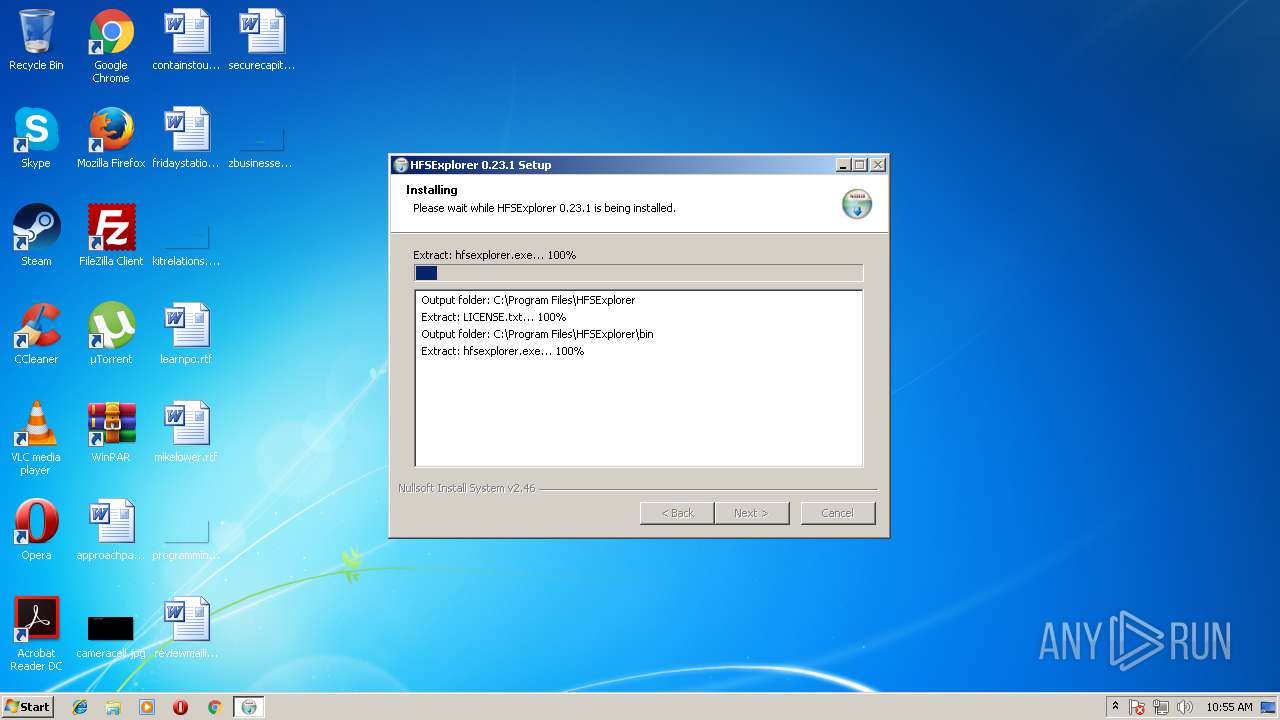Select the zbusinesse desktop file
1280x720 pixels.
[x=261, y=146]
